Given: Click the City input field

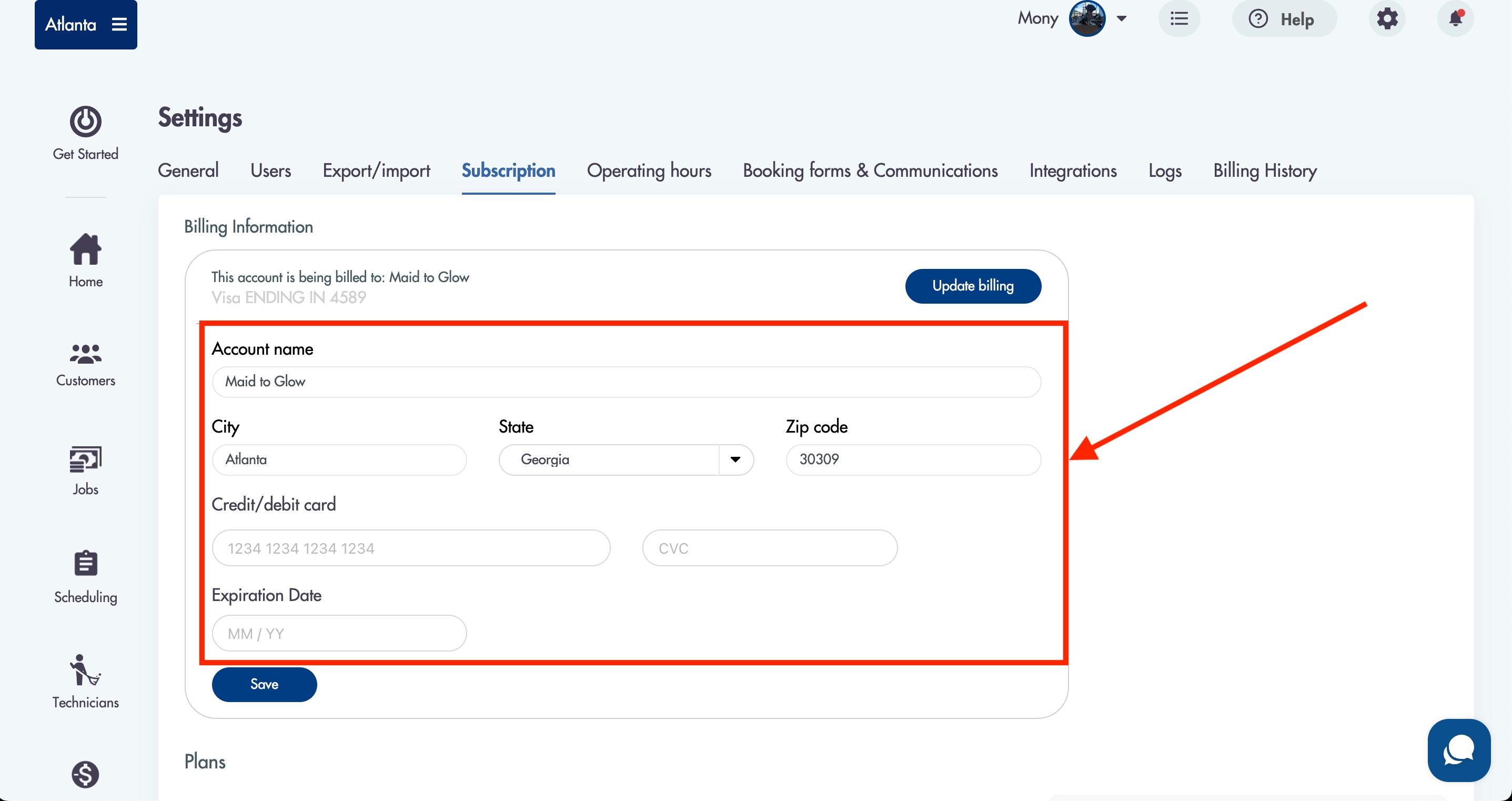Looking at the screenshot, I should tap(339, 459).
